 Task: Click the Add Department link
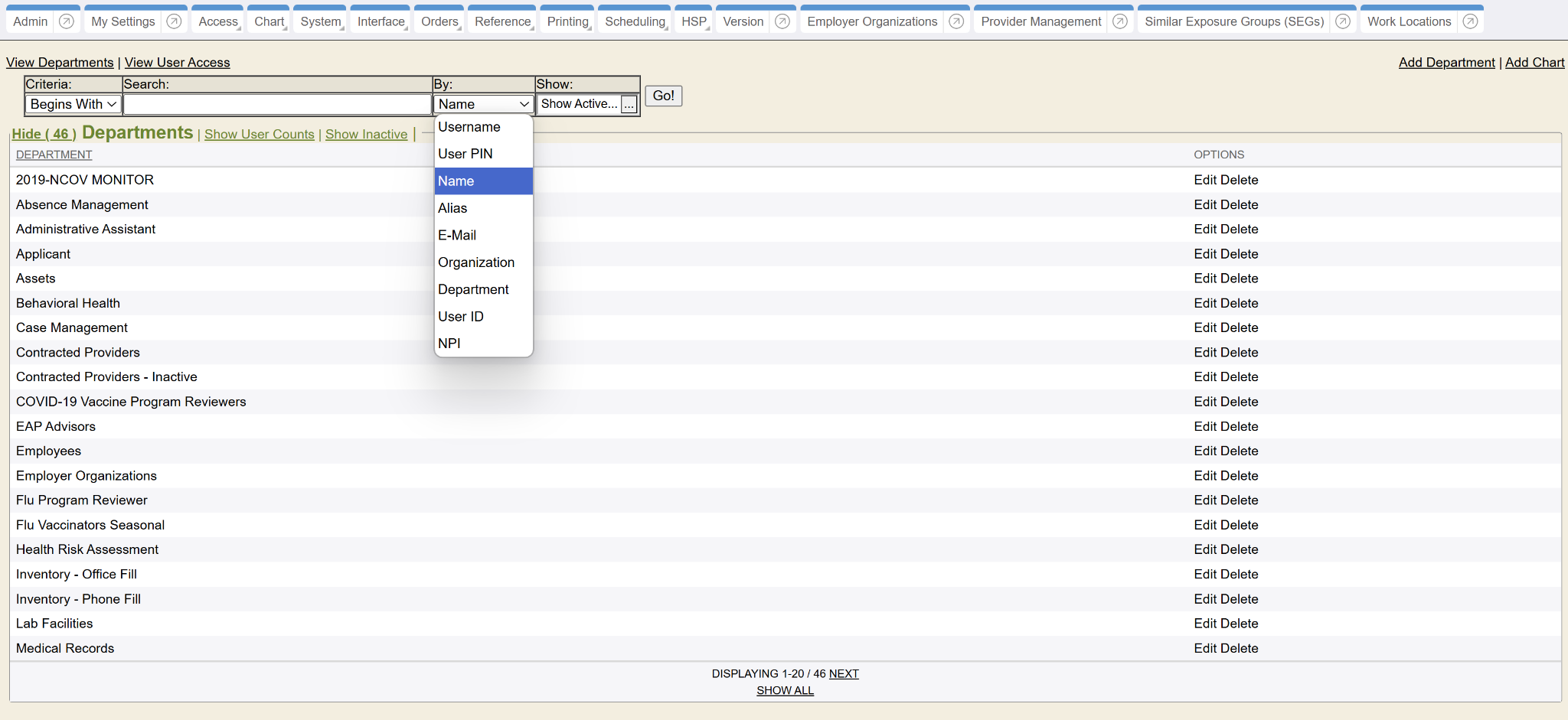tap(1446, 62)
